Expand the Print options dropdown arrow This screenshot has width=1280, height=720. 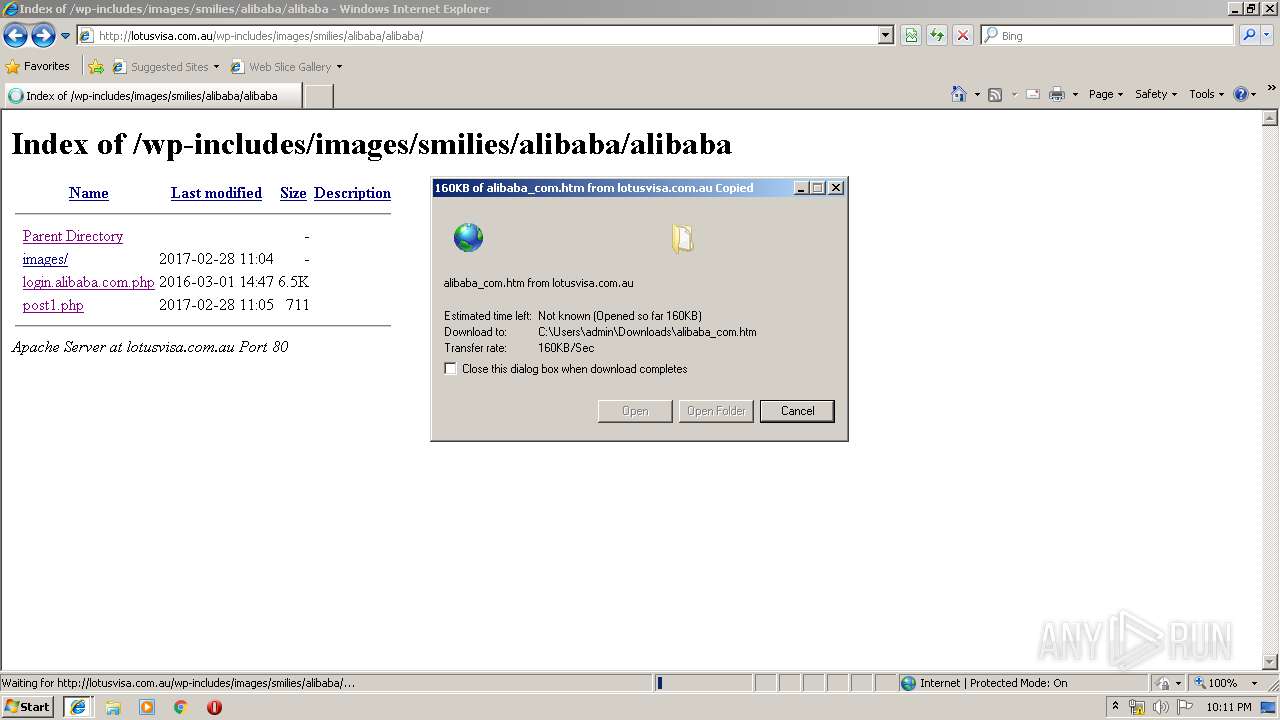point(1075,94)
